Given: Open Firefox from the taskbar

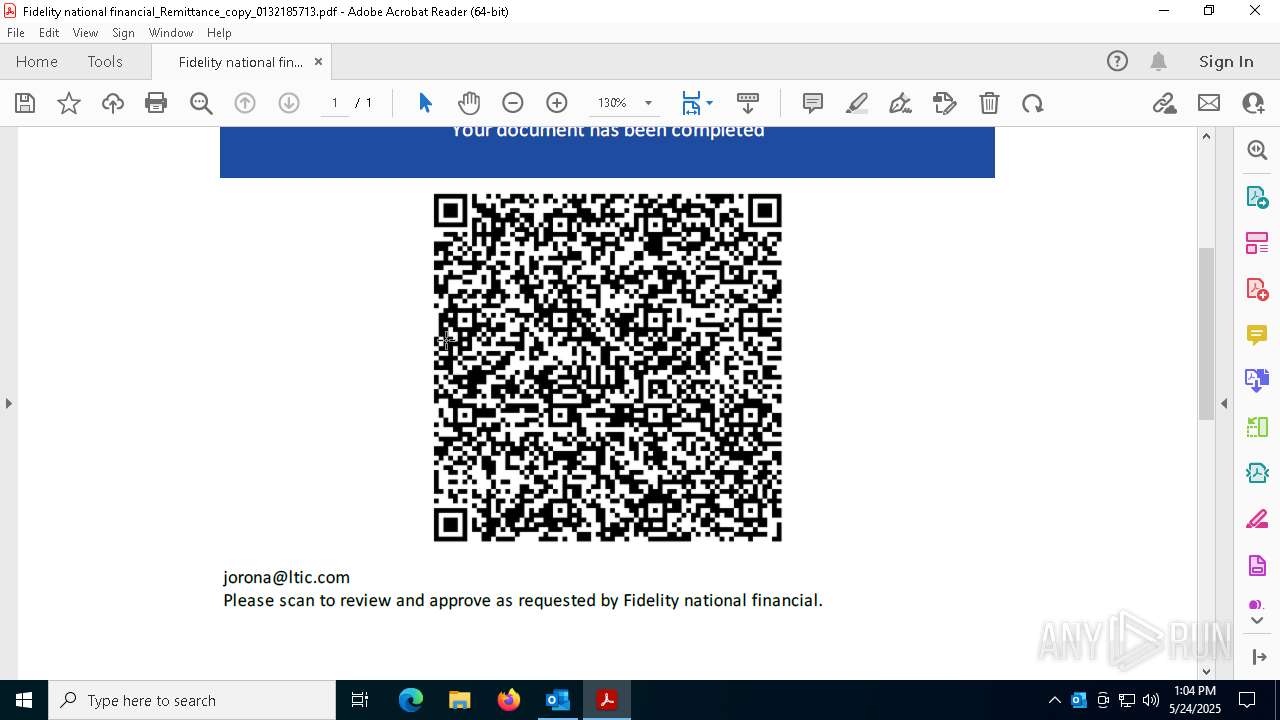Looking at the screenshot, I should coord(509,700).
